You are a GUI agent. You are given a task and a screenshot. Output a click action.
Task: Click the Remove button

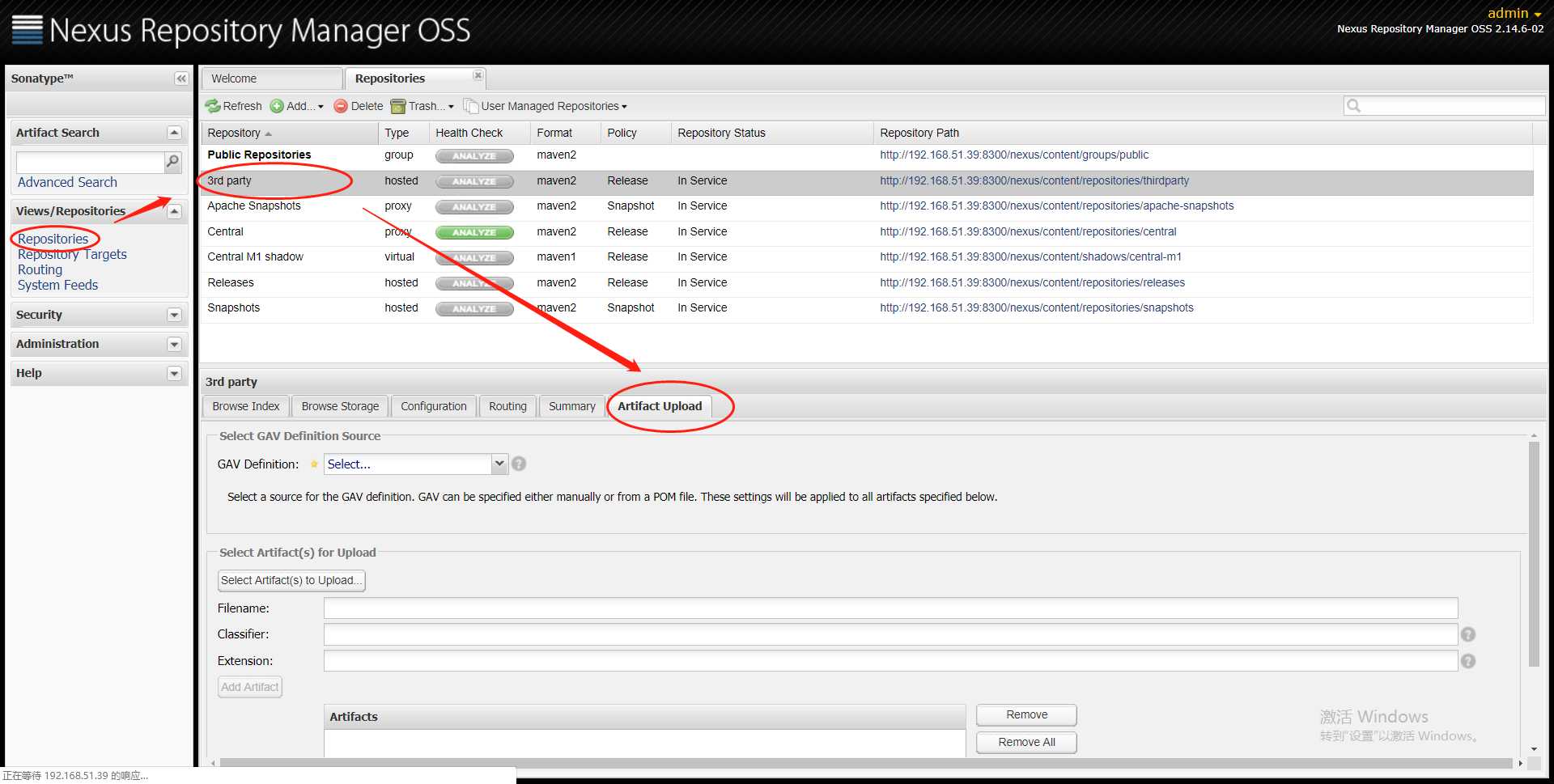click(1026, 714)
